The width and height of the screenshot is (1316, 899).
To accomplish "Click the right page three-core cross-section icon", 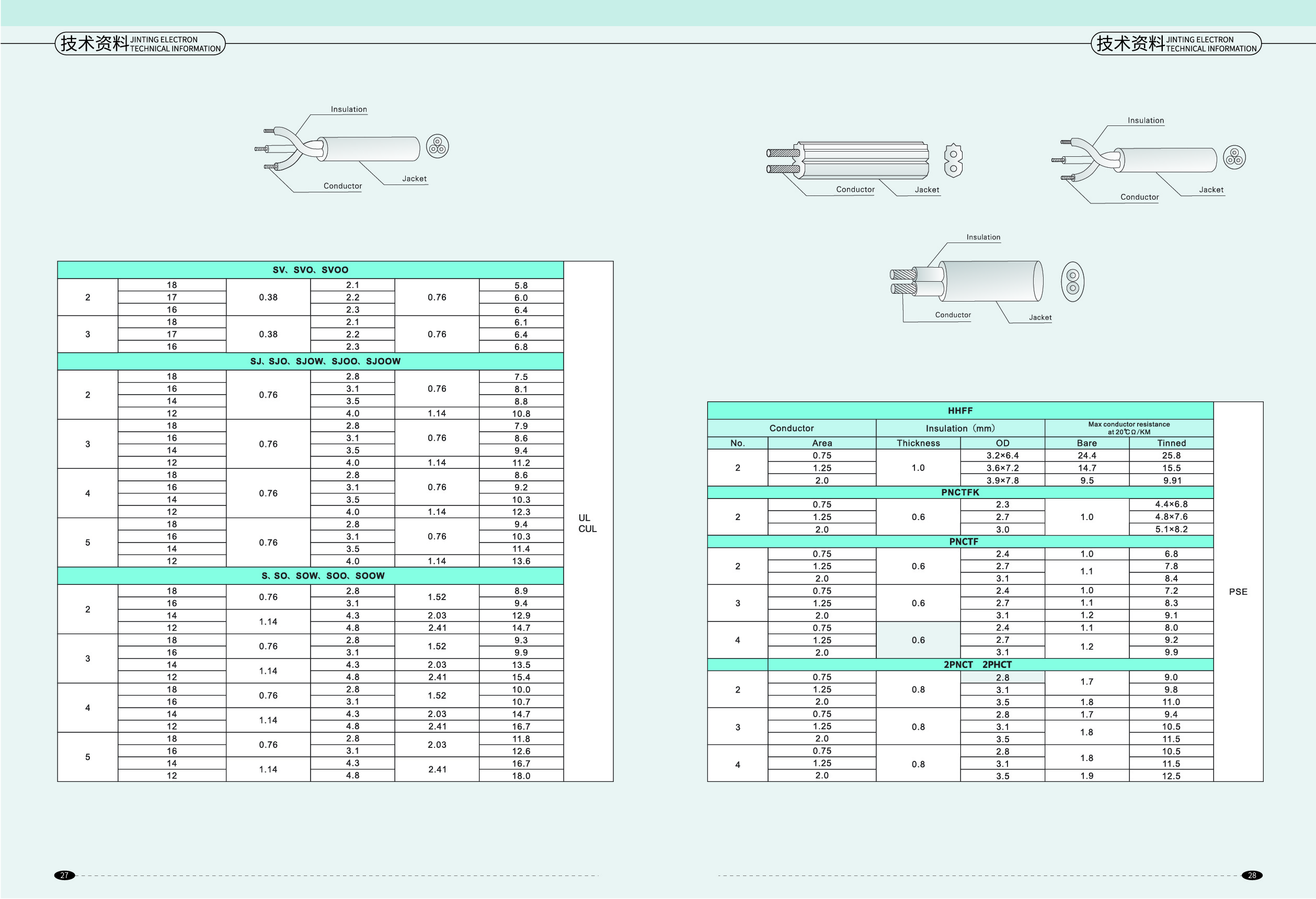I will (1234, 157).
